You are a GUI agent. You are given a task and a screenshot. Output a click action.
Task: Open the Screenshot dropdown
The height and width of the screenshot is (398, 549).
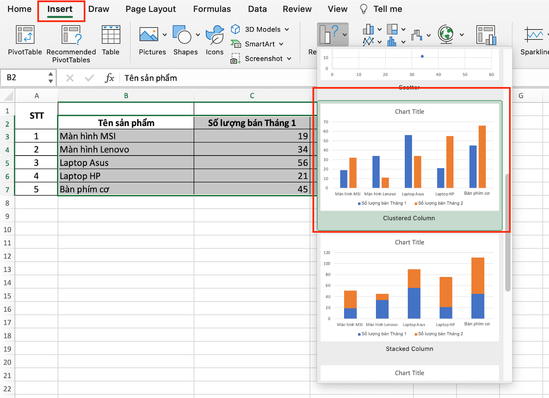[x=289, y=58]
